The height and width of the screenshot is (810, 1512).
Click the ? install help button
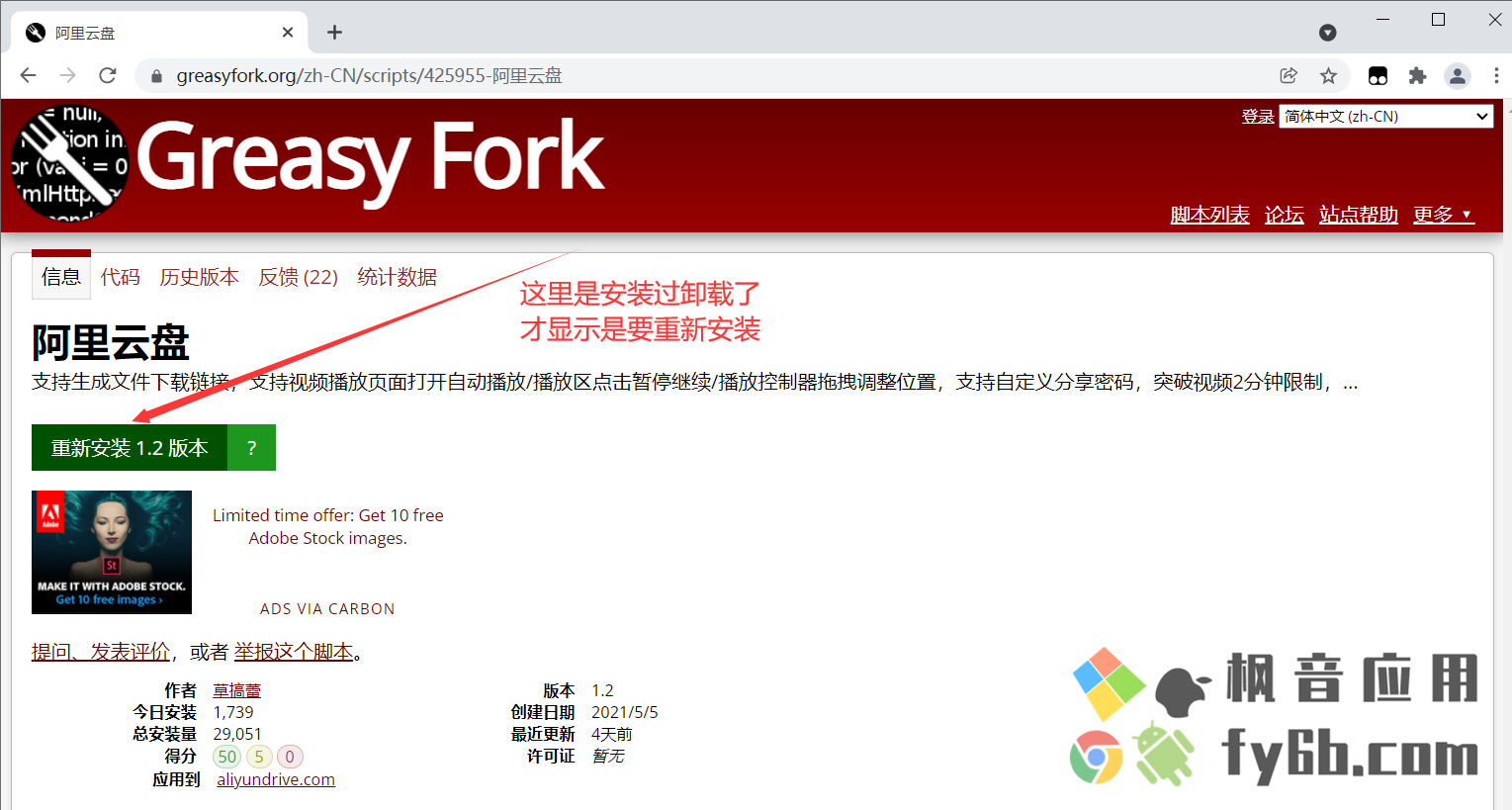[251, 448]
